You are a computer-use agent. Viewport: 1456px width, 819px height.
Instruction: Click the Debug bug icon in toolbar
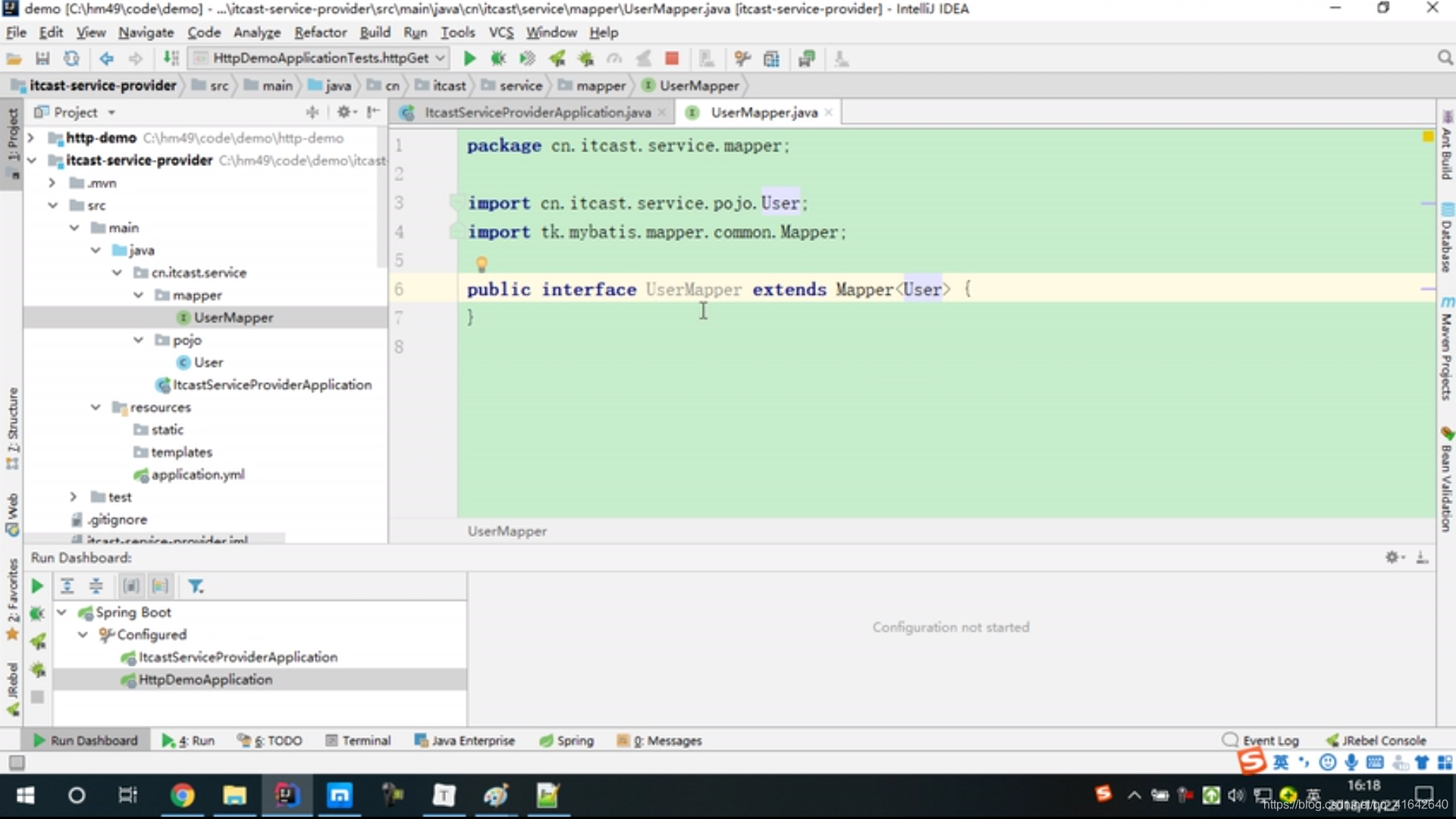(x=498, y=58)
